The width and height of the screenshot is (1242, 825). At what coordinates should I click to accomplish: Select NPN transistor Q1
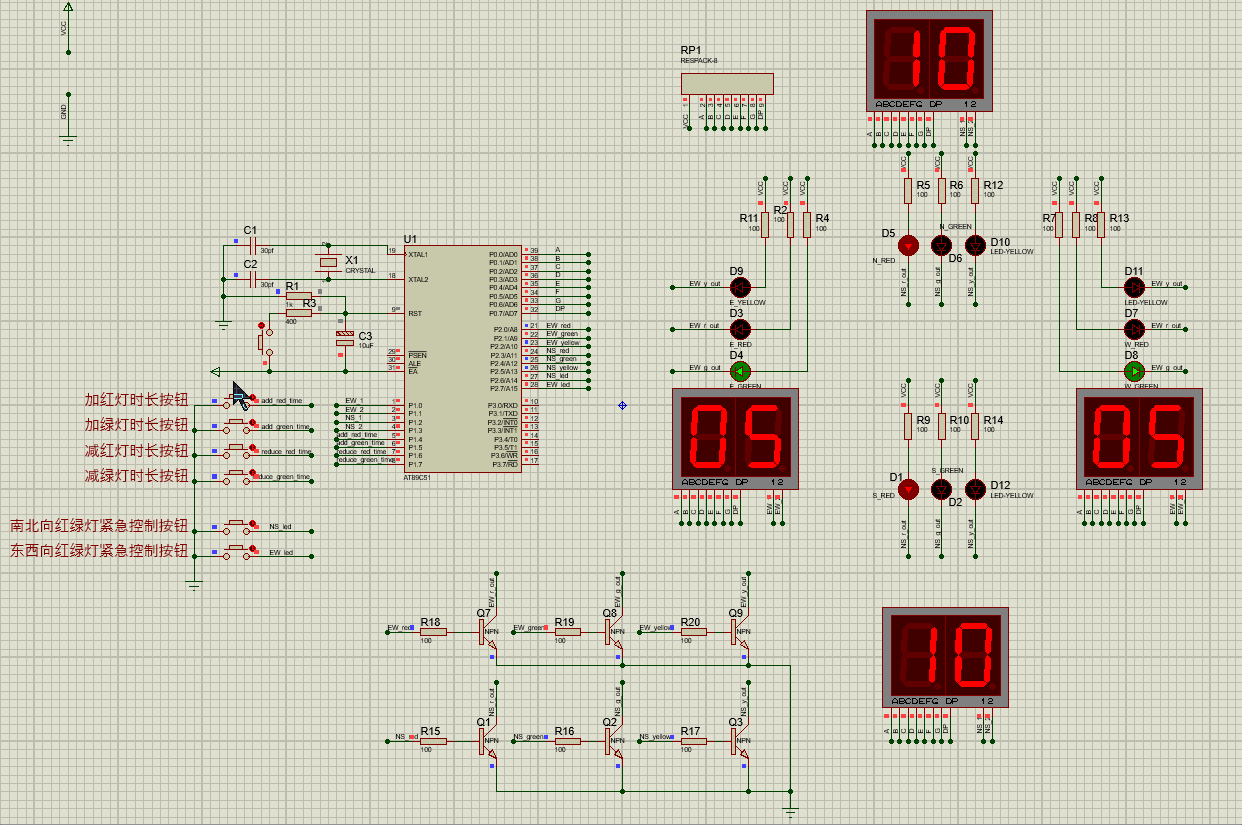(486, 741)
